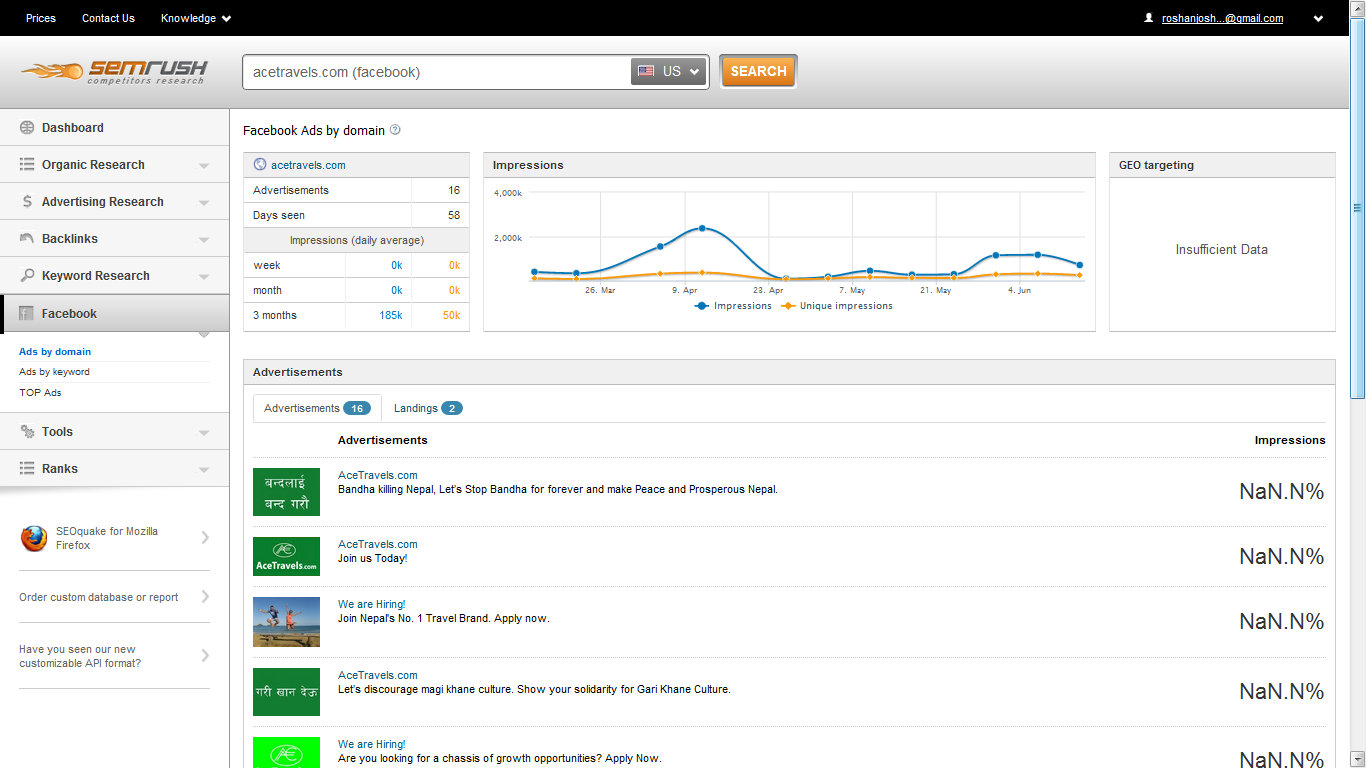Click the Backlinks icon in sidebar

(27, 239)
